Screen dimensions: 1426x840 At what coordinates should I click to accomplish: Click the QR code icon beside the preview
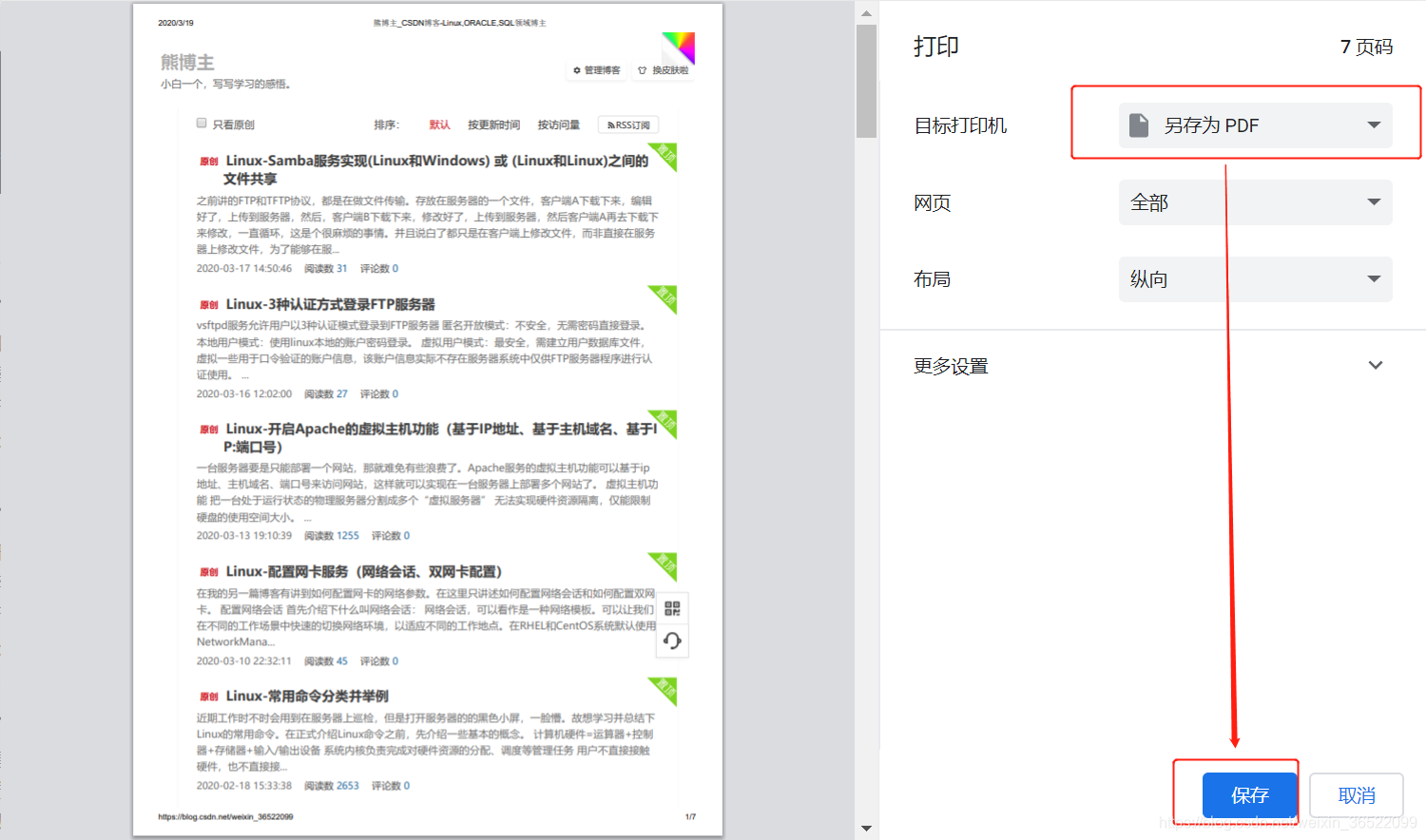click(672, 608)
